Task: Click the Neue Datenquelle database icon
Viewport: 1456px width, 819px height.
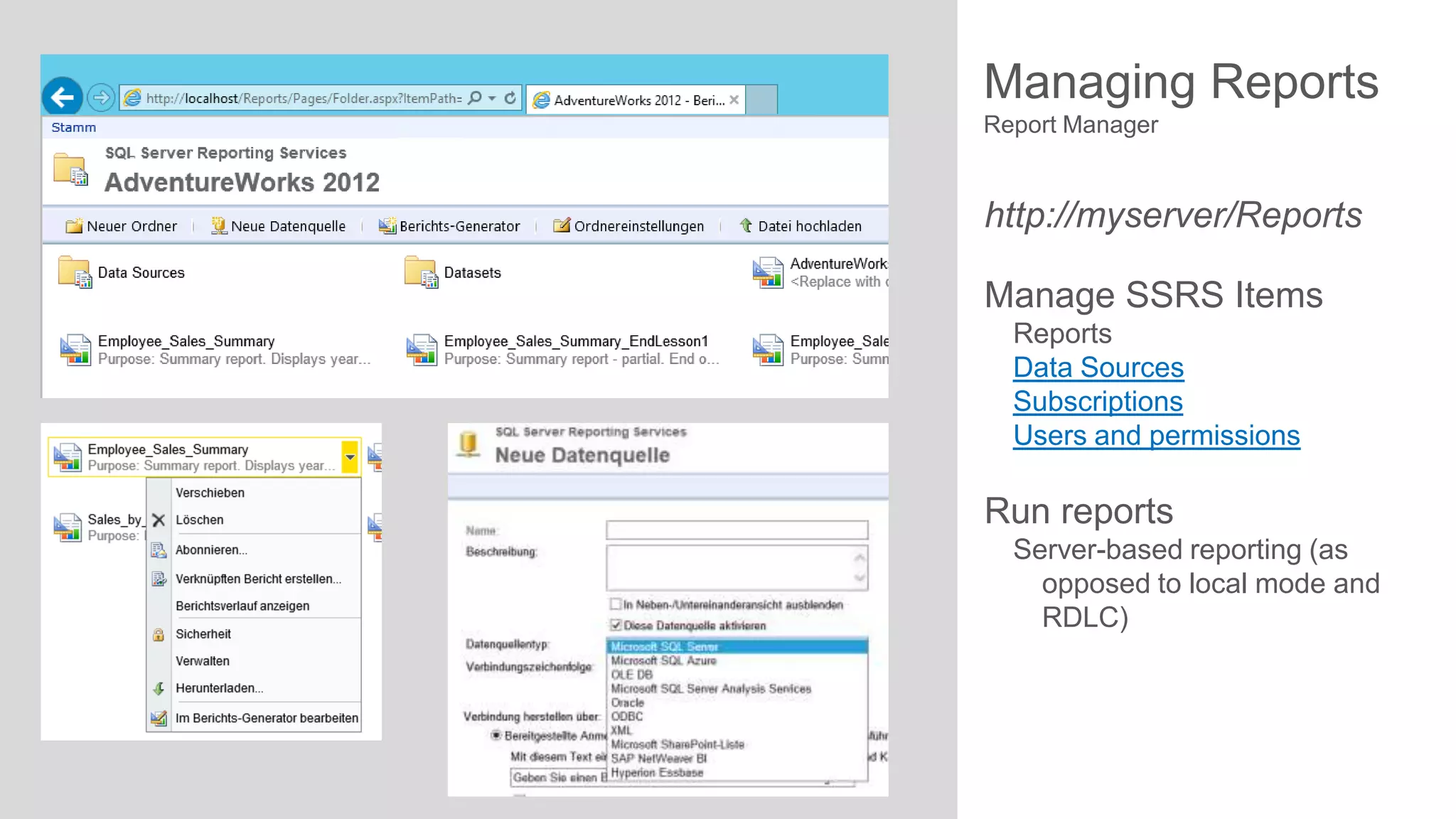Action: coord(469,444)
